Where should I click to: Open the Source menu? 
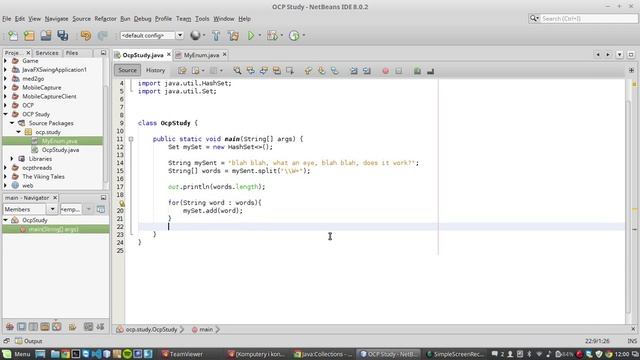pyautogui.click(x=82, y=19)
